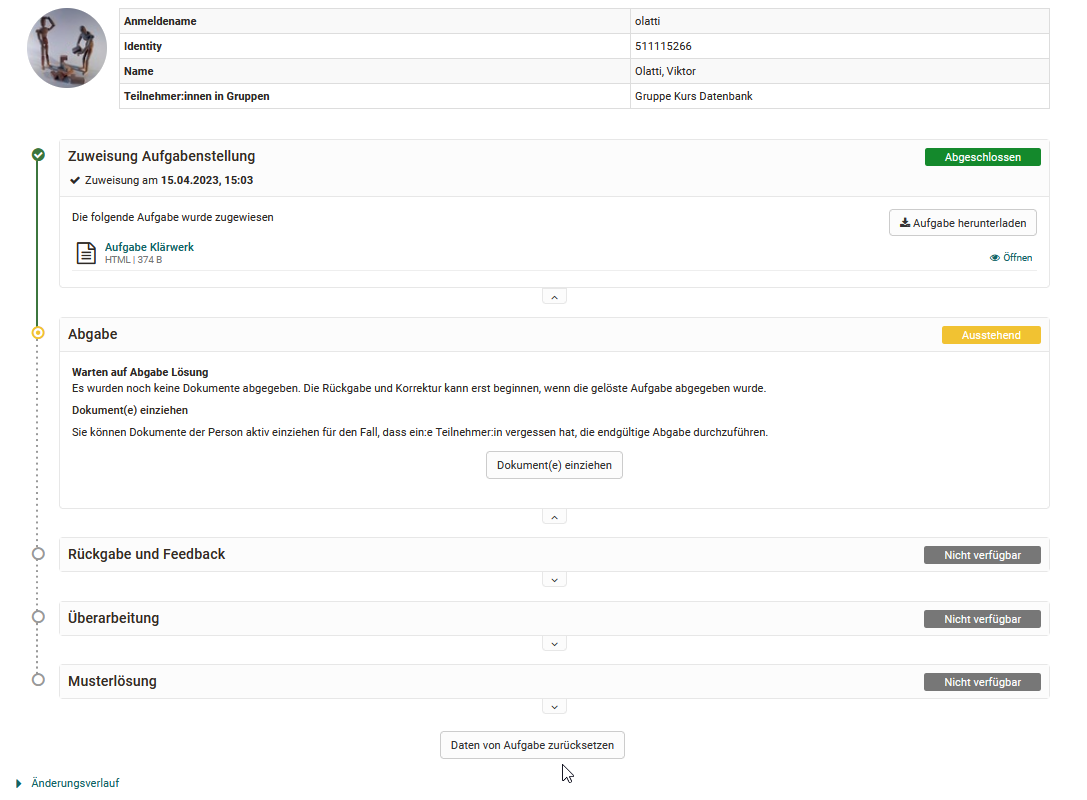Click the user profile avatar picture

coord(67,48)
